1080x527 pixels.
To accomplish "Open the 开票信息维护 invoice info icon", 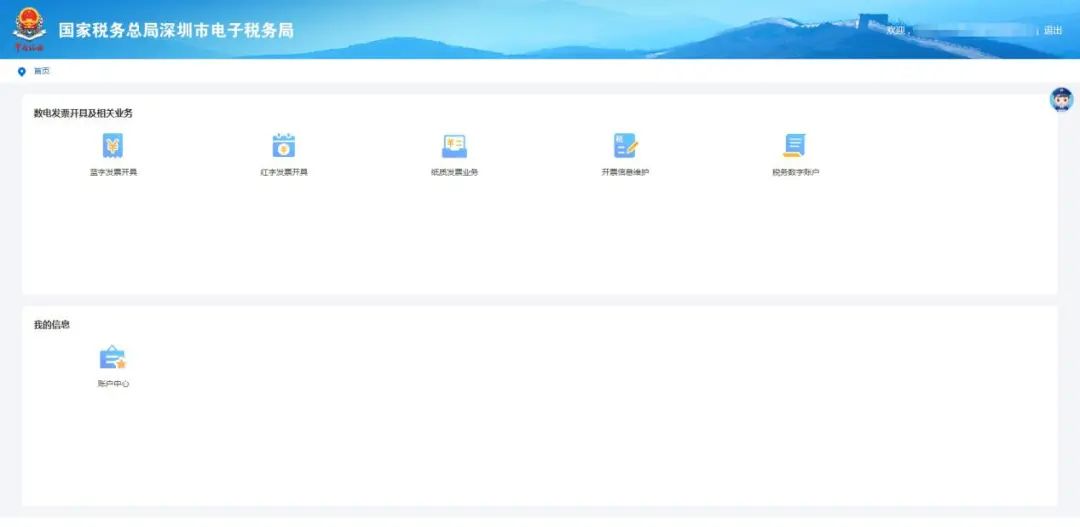I will 625,146.
